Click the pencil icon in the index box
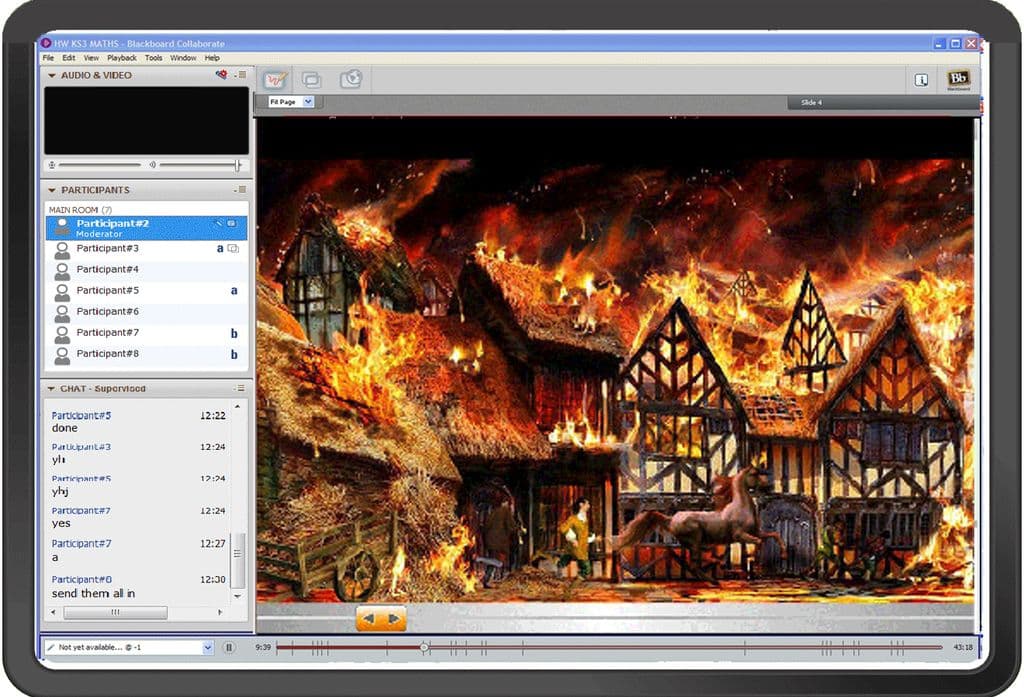Screen dimensions: 1024x697 pyautogui.click(x=51, y=647)
